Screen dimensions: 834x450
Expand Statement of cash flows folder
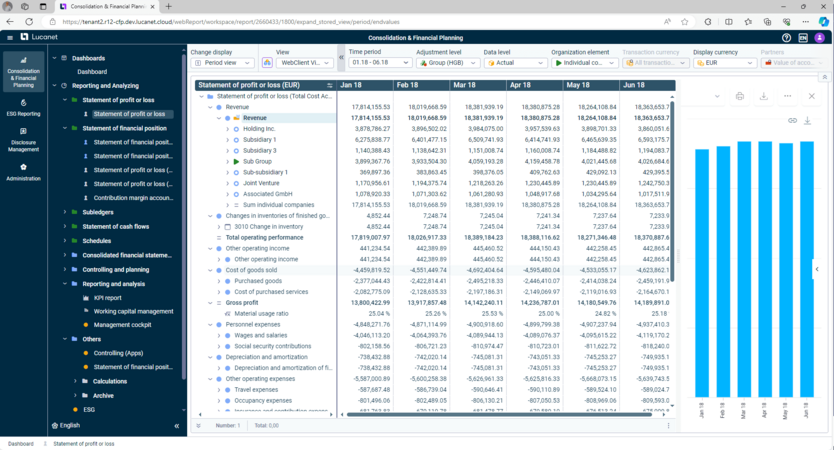coord(65,227)
